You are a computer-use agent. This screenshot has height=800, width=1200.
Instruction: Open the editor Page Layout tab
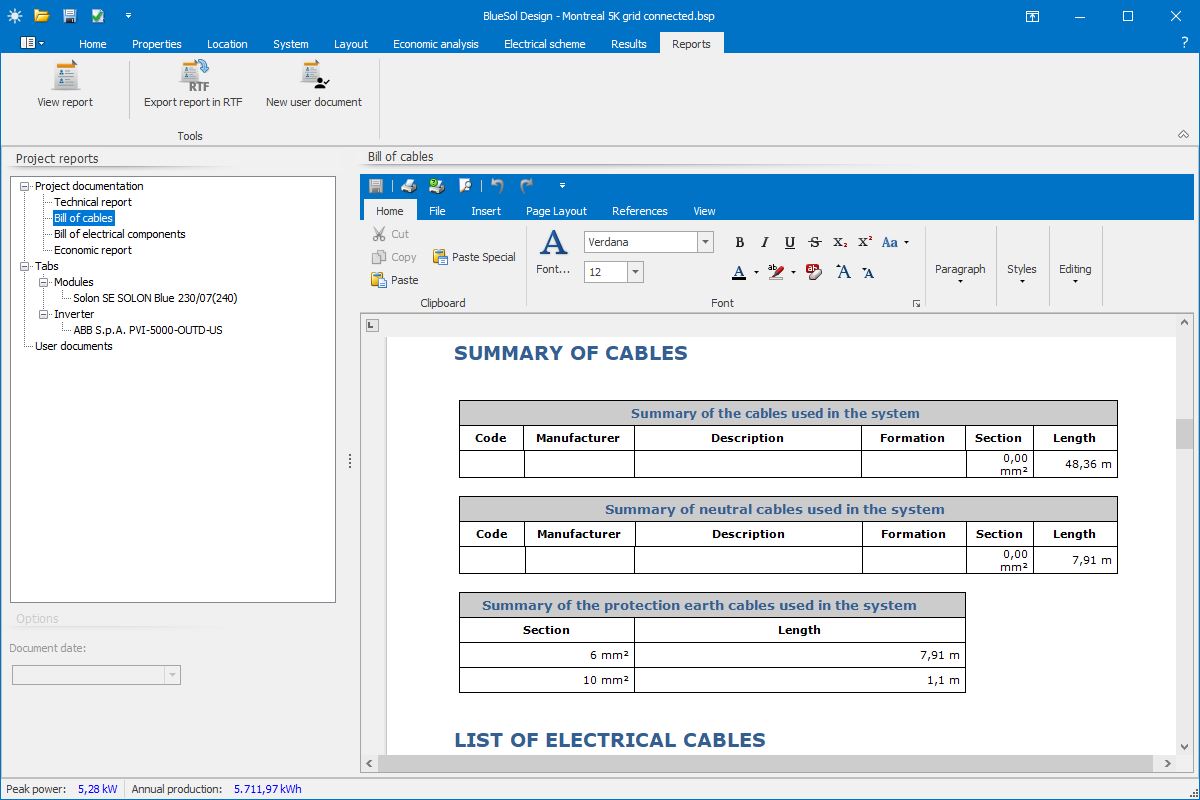tap(556, 211)
